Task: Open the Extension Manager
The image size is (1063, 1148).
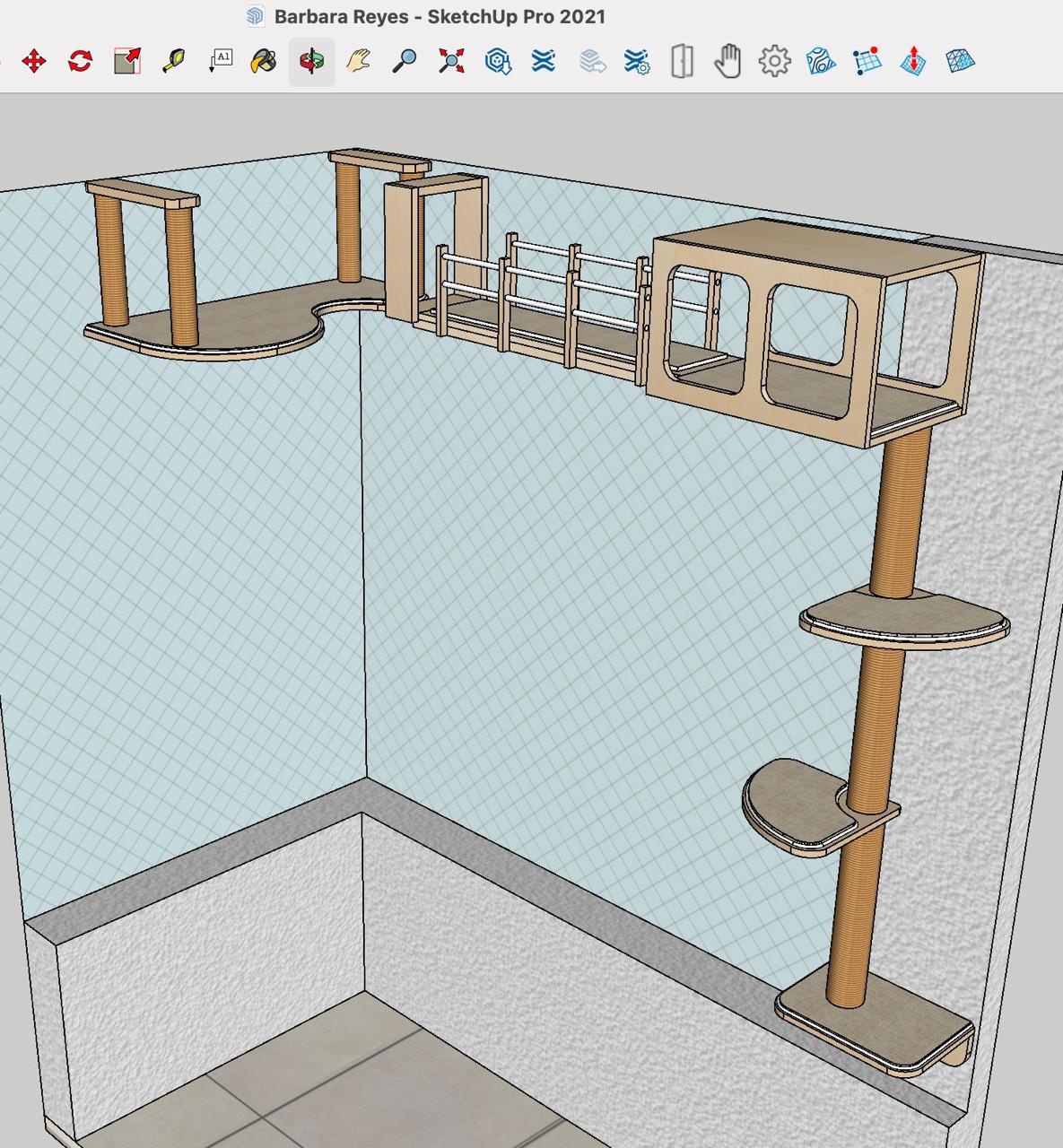Action: tap(637, 62)
